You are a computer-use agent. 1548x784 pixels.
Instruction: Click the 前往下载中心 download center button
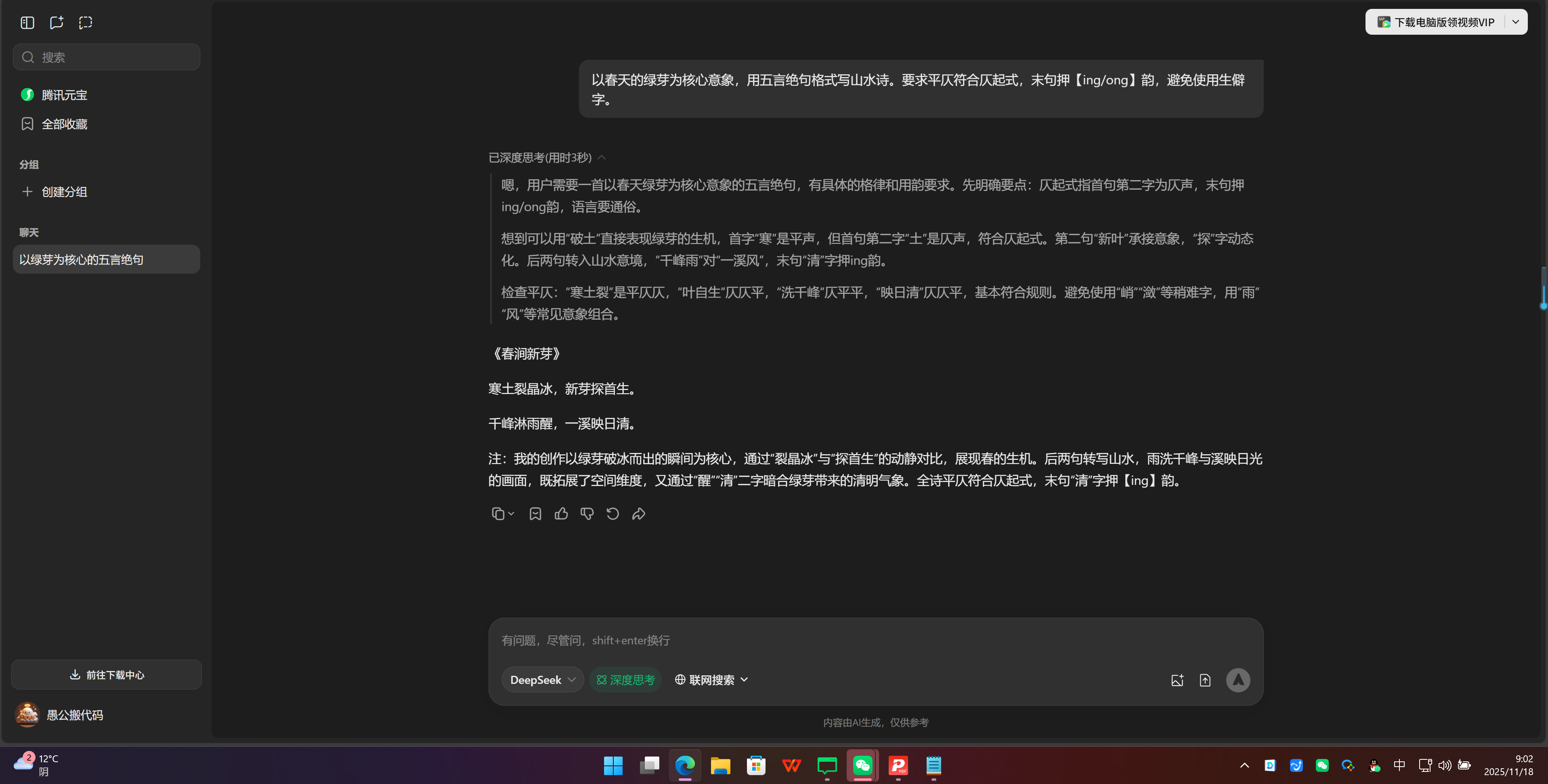point(106,675)
